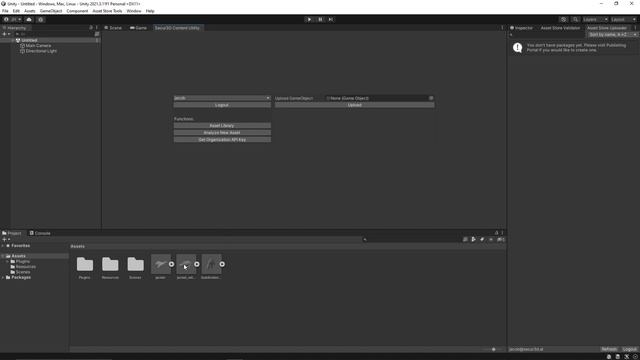
Task: Click Logout in Asset Store Uploader footer
Action: (x=629, y=349)
